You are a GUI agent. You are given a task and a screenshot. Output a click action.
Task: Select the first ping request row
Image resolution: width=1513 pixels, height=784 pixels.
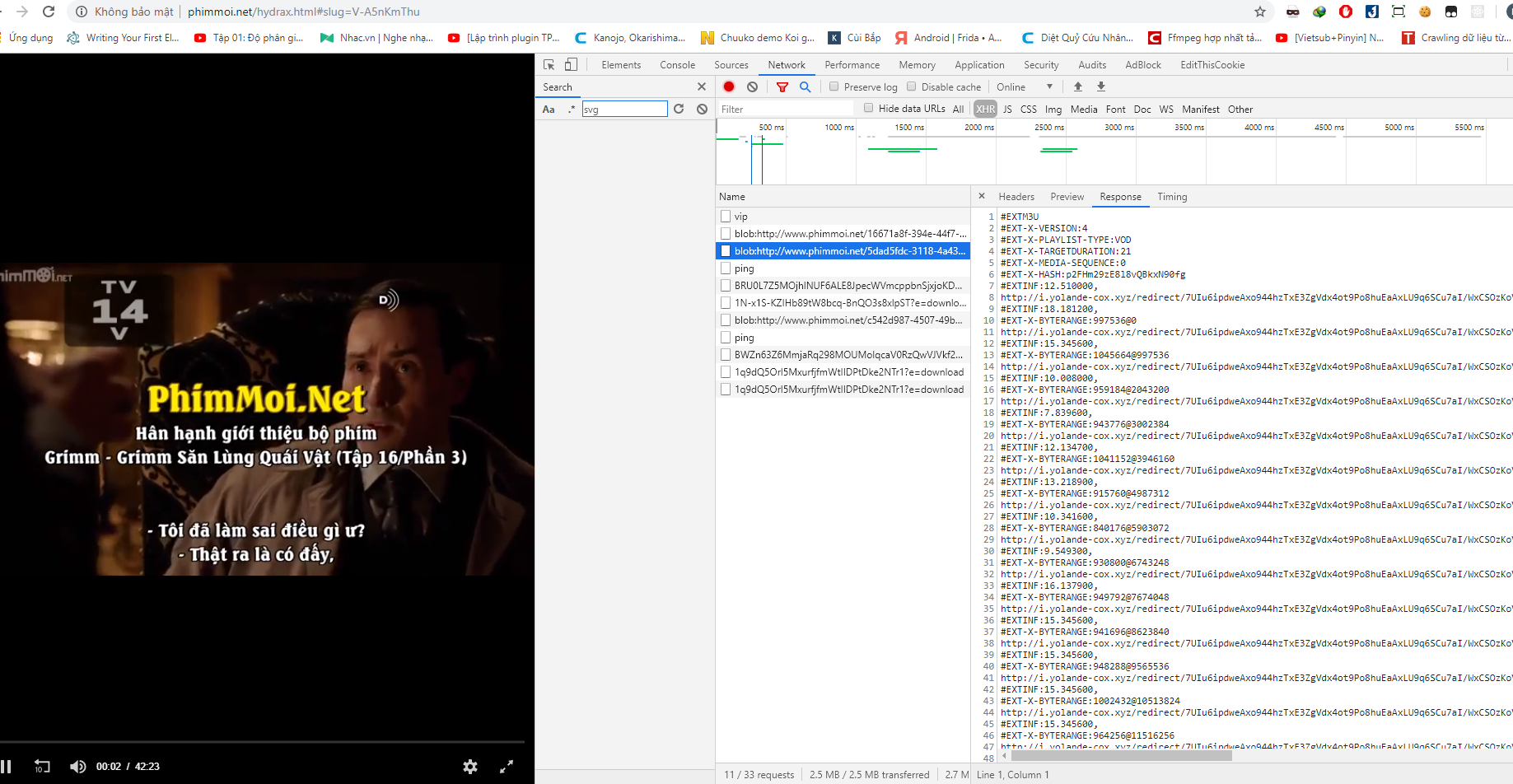pos(843,268)
